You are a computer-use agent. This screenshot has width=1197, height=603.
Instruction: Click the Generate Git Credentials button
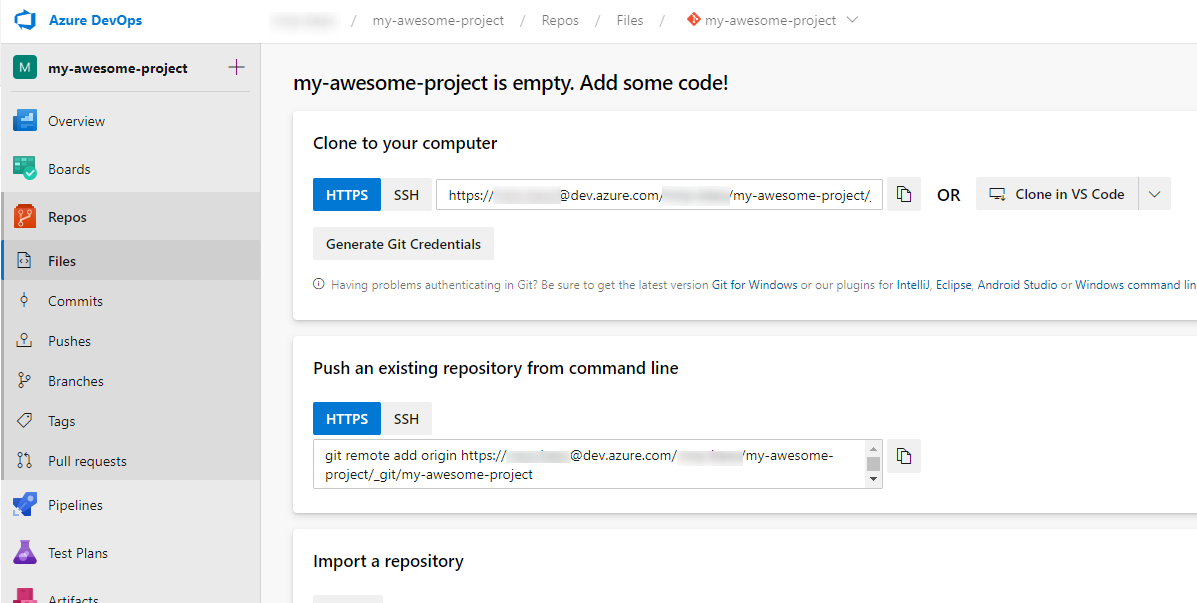pos(403,243)
